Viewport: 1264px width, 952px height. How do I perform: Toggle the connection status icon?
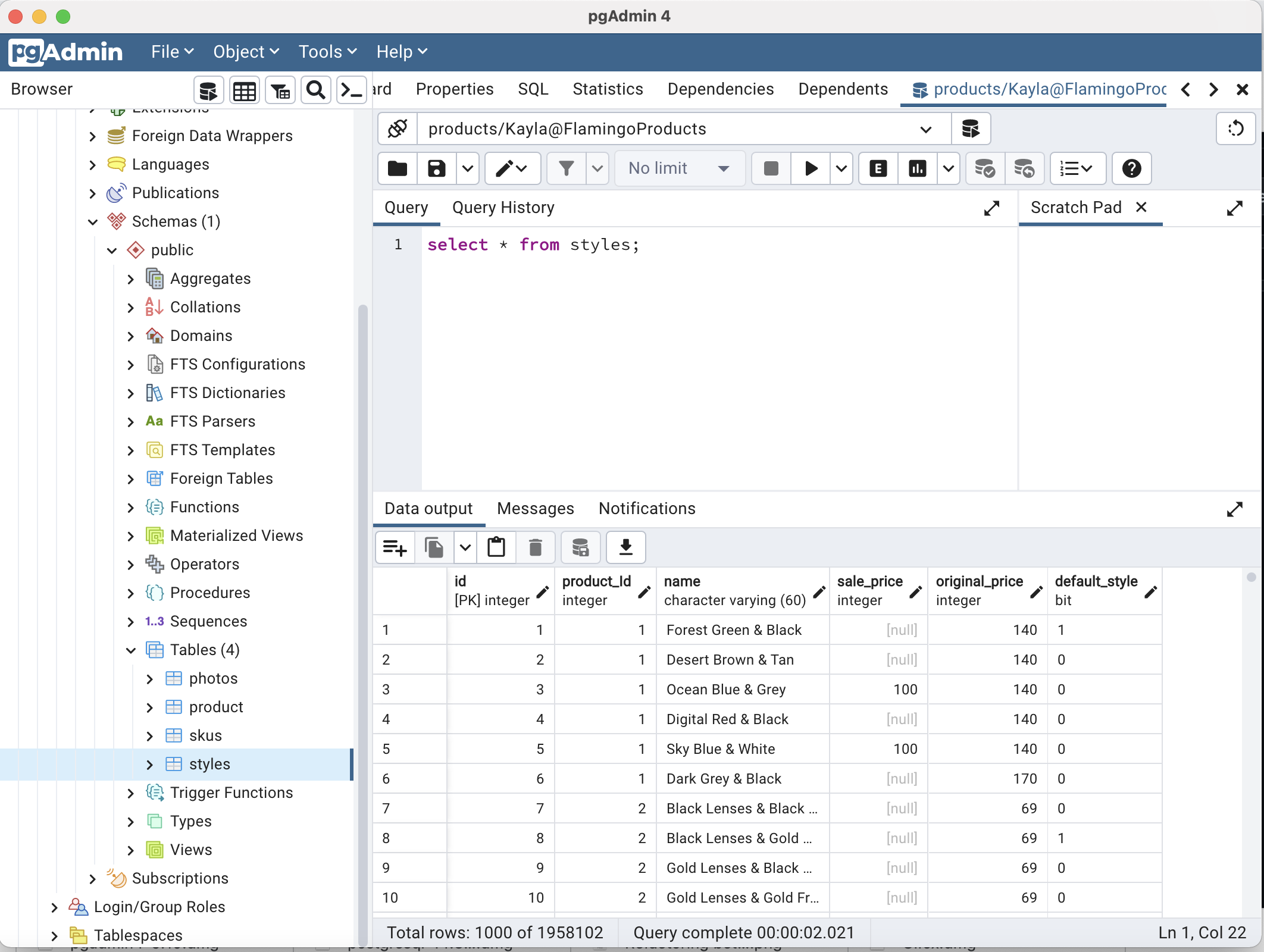coord(398,129)
